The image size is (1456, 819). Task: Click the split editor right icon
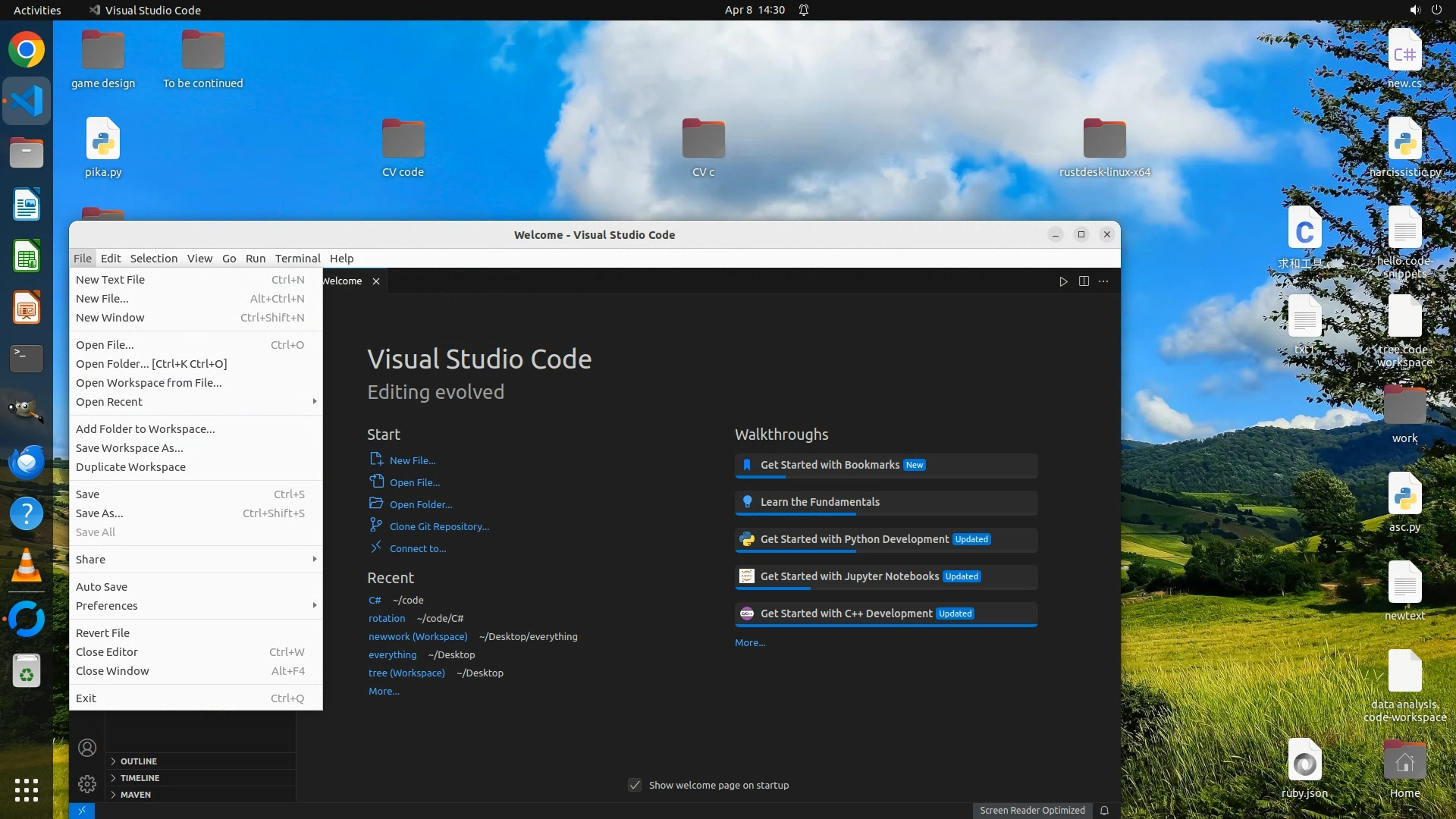[1084, 281]
